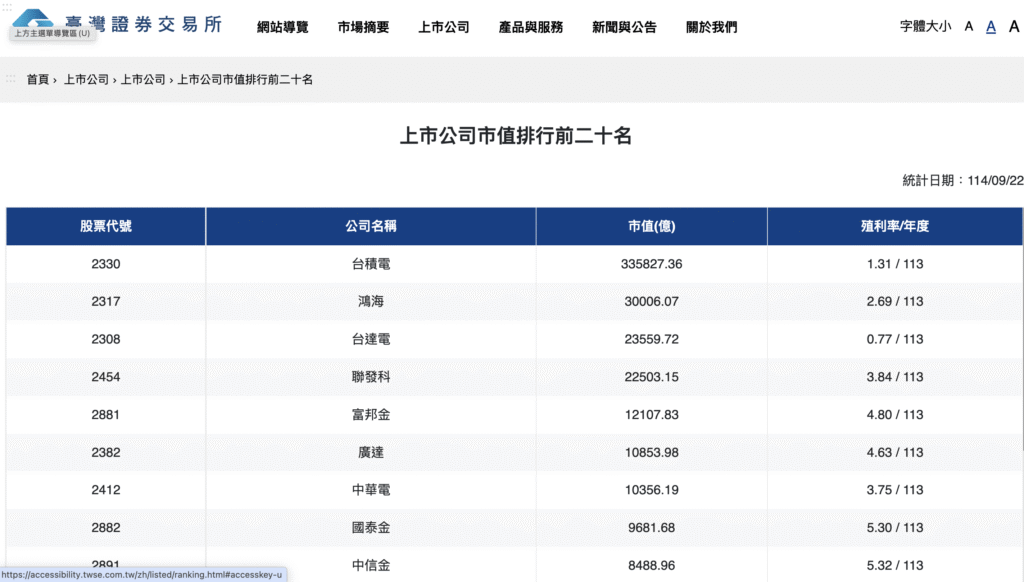Click the 首頁 breadcrumb link

[x=37, y=78]
